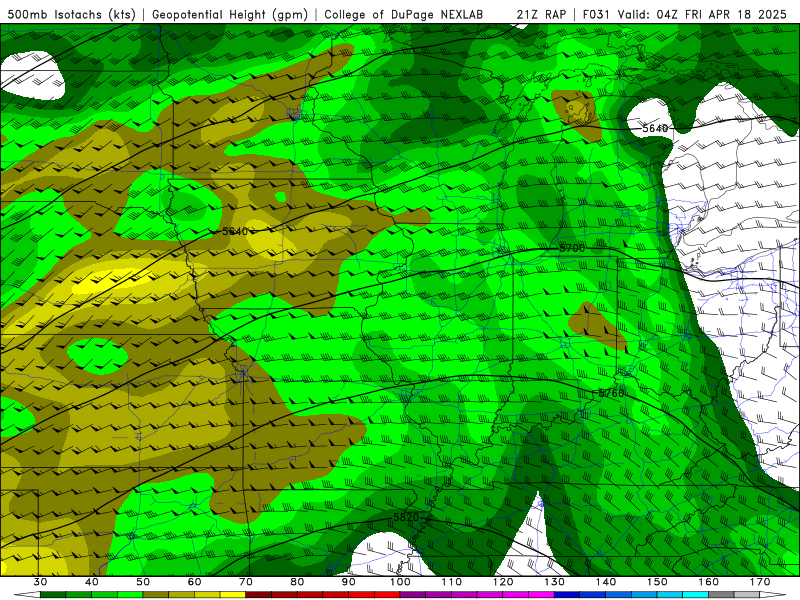Click the 130 value on the color scale

point(554,582)
